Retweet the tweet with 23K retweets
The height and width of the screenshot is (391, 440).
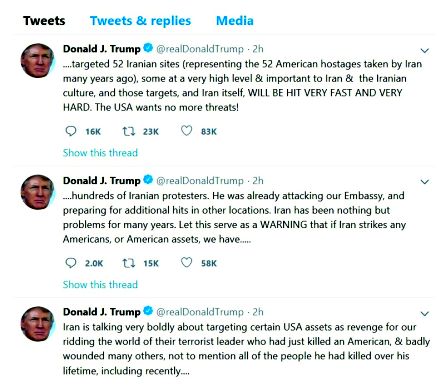pos(129,131)
